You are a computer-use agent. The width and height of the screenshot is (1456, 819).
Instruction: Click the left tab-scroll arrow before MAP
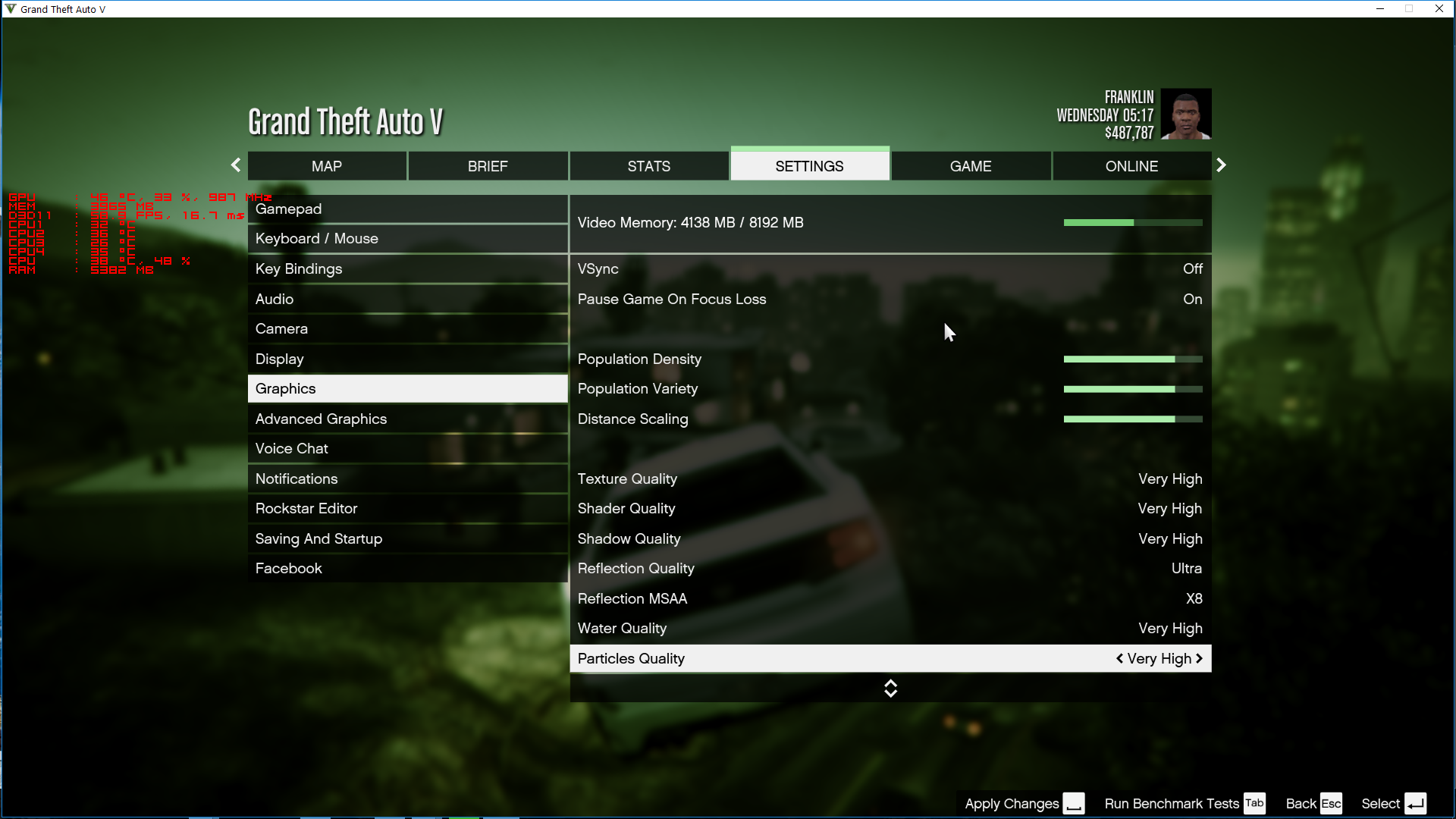pos(236,165)
